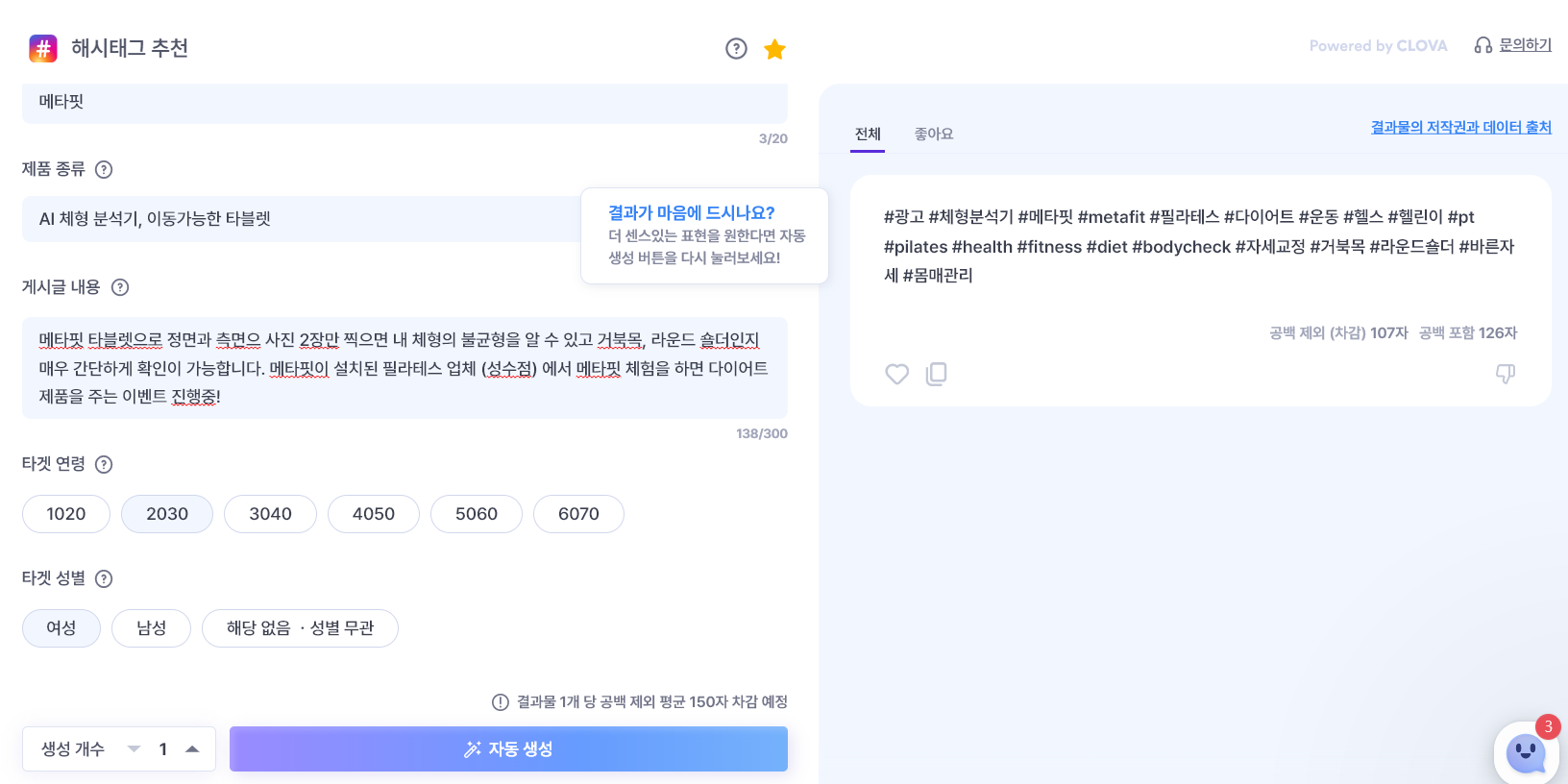
Task: Click the 138/300 character counter
Action: (x=762, y=434)
